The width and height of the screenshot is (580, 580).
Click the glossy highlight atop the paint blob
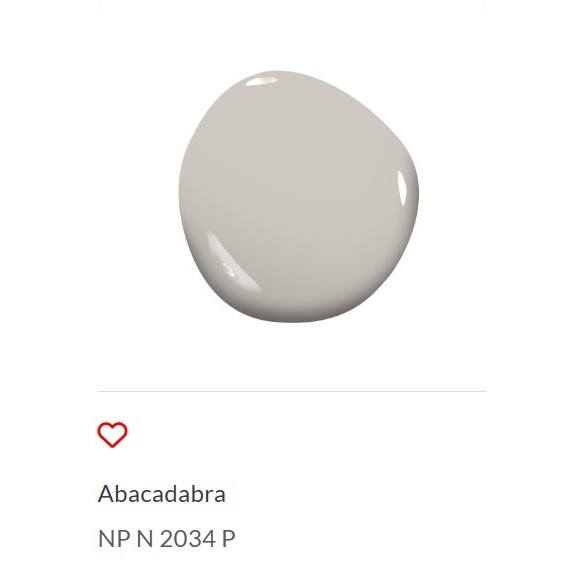[262, 81]
